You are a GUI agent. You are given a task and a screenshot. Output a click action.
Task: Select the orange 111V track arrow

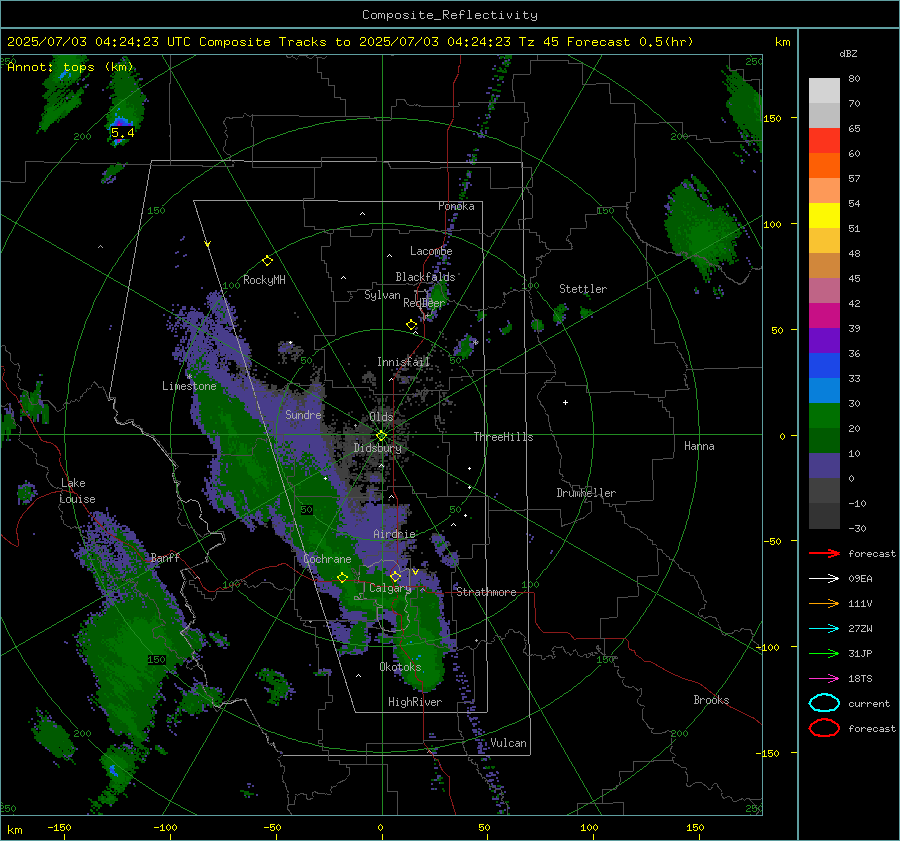pyautogui.click(x=824, y=603)
